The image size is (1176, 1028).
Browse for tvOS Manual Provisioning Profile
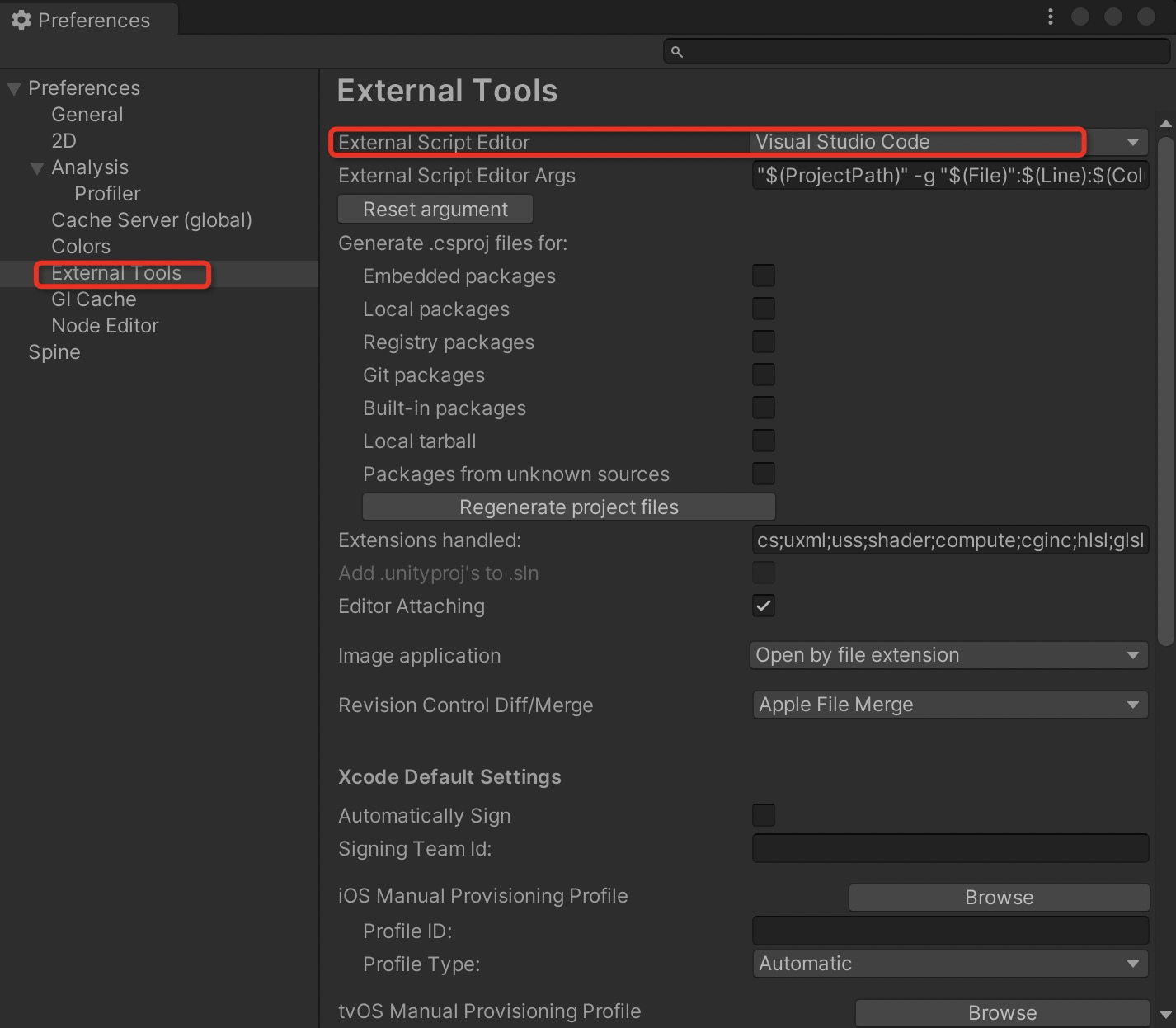click(1002, 1013)
